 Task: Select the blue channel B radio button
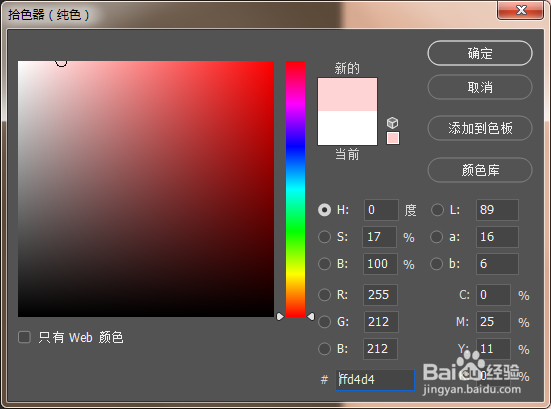click(324, 349)
